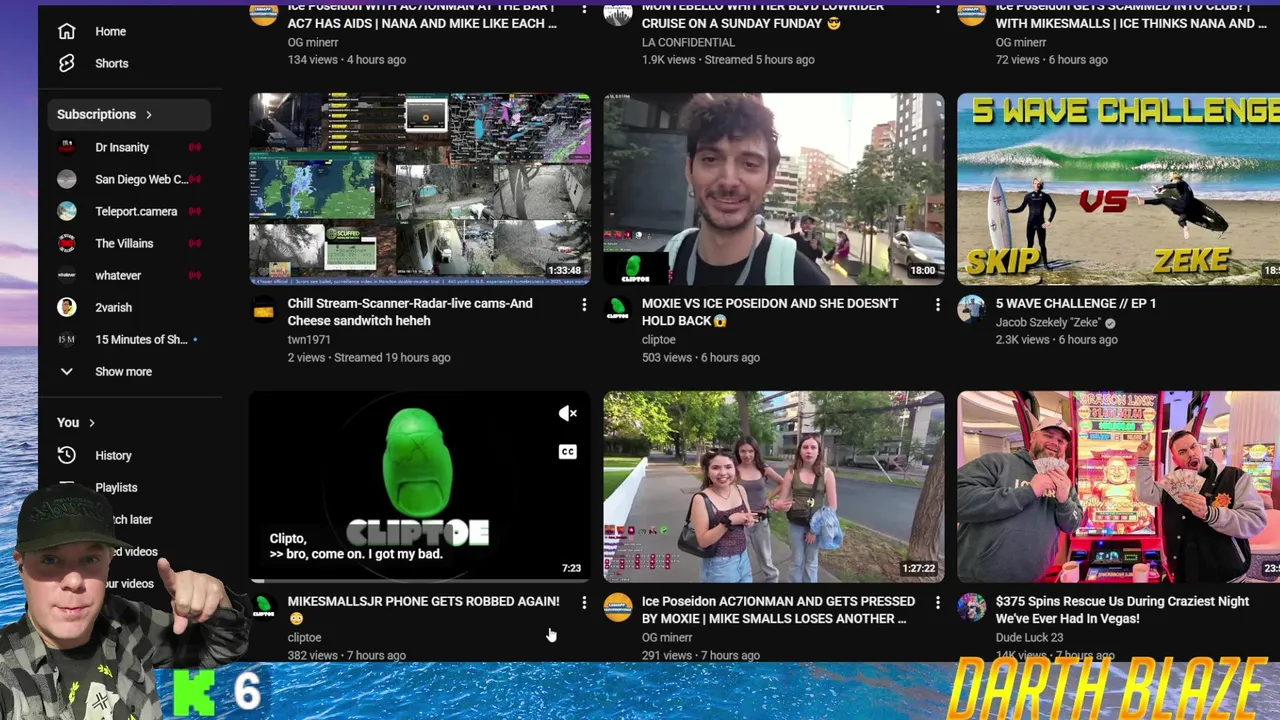
Task: Open 15 Minutes of Sh... channel avatar
Action: (67, 339)
